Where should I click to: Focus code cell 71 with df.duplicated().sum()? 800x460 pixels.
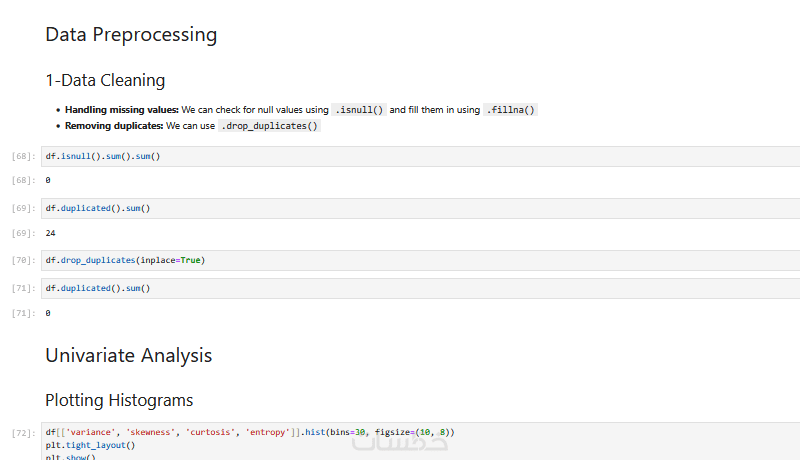400,288
